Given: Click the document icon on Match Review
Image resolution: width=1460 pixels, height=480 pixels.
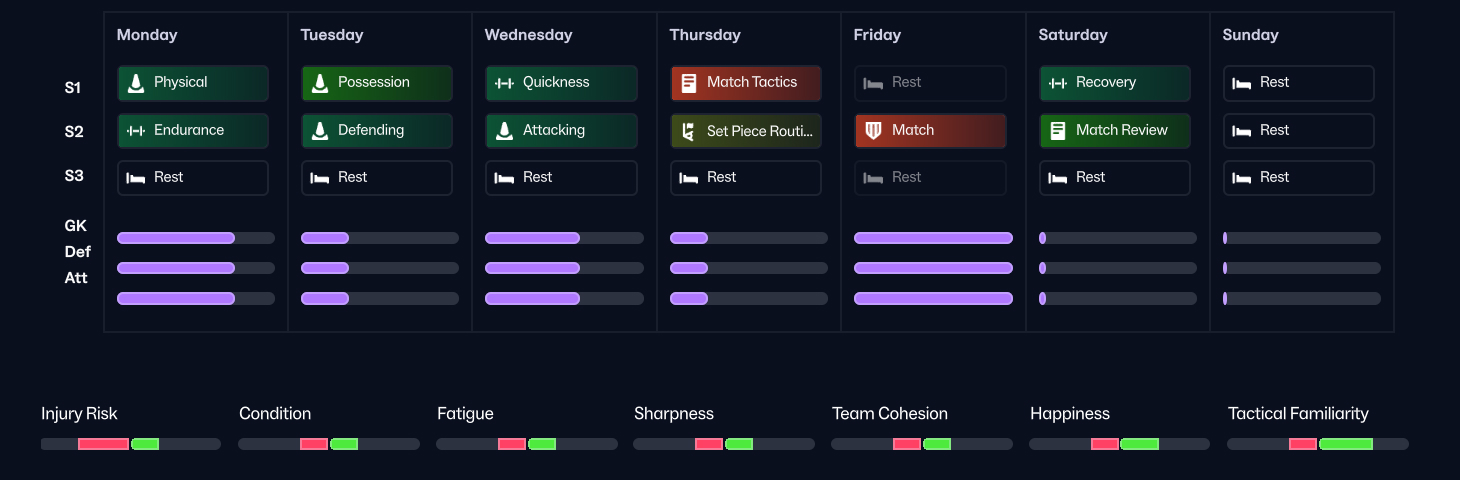Looking at the screenshot, I should 1058,131.
